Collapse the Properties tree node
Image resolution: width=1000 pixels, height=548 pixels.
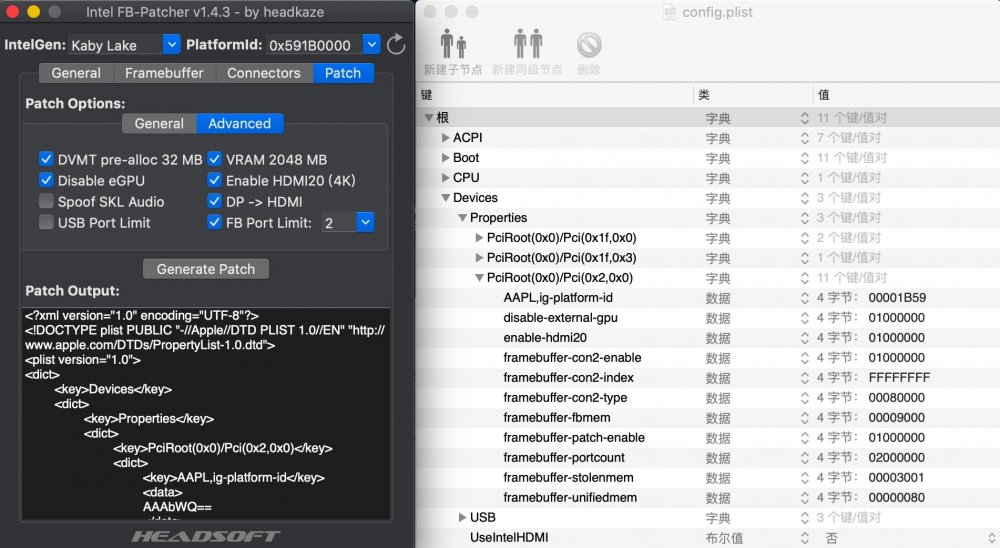[462, 218]
